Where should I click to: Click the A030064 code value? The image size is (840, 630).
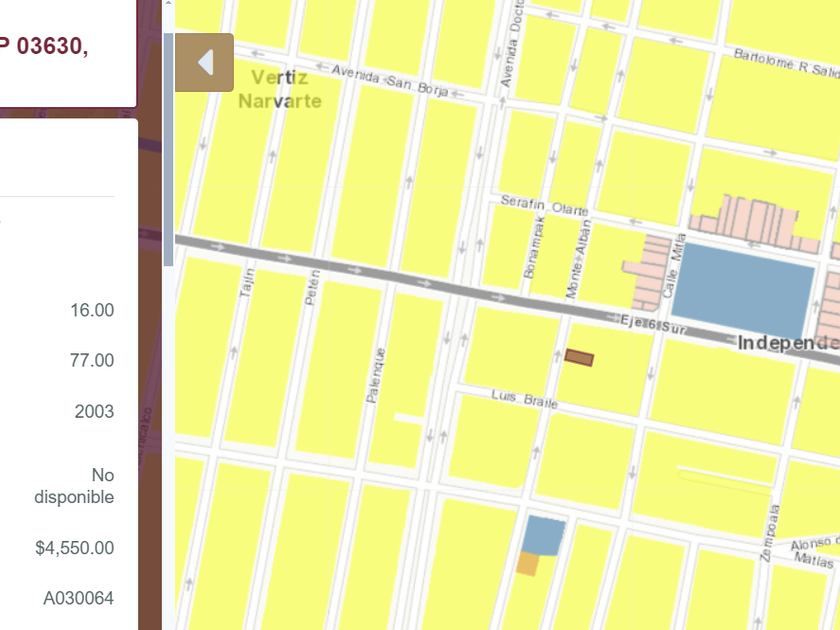coord(79,598)
